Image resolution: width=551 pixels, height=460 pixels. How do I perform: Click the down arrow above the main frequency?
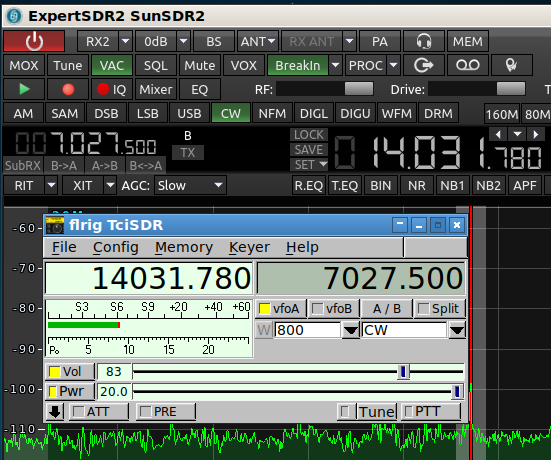(517, 134)
